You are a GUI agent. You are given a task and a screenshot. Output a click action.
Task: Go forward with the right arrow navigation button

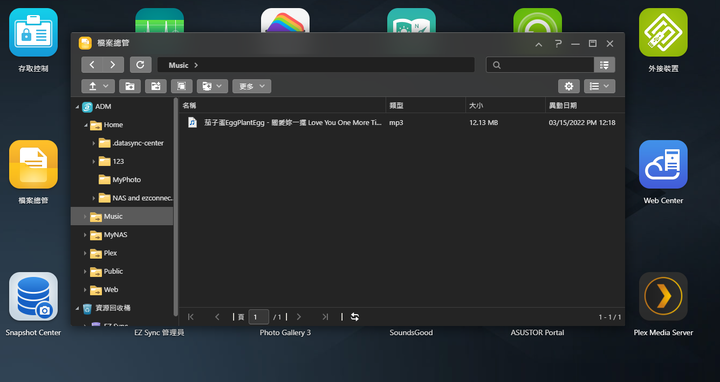coord(113,65)
